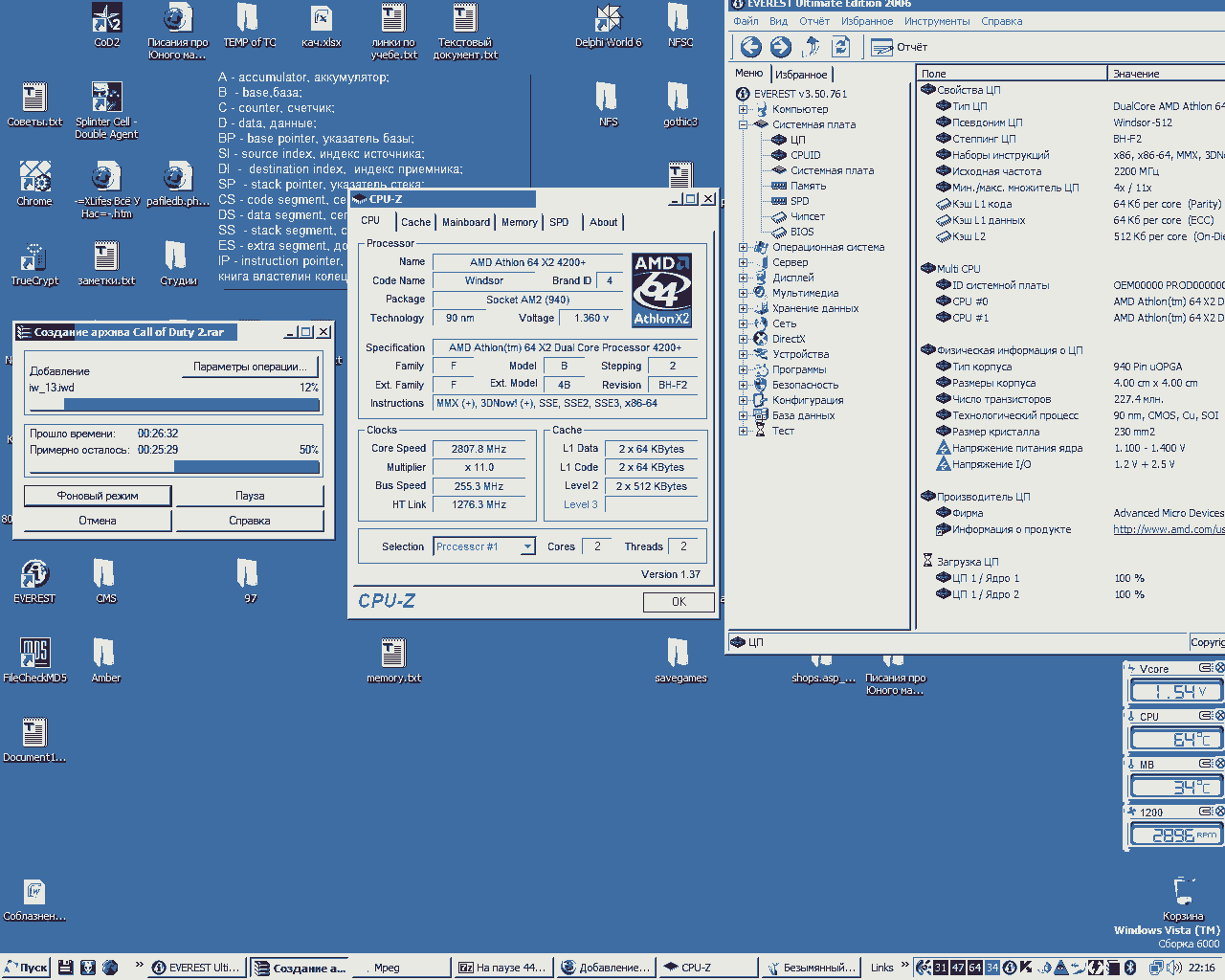
Task: Click Фоновый режим in archive dialog
Action: [x=98, y=496]
